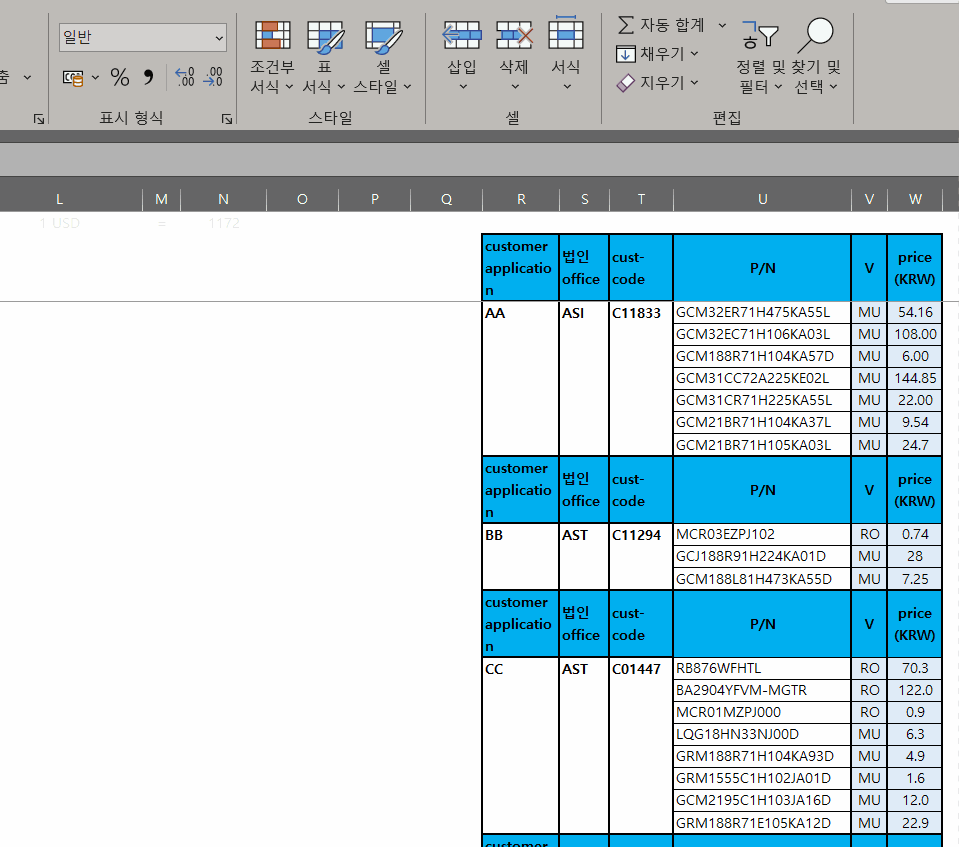The image size is (959, 847).
Task: Click the BB customer application cell
Action: click(521, 556)
